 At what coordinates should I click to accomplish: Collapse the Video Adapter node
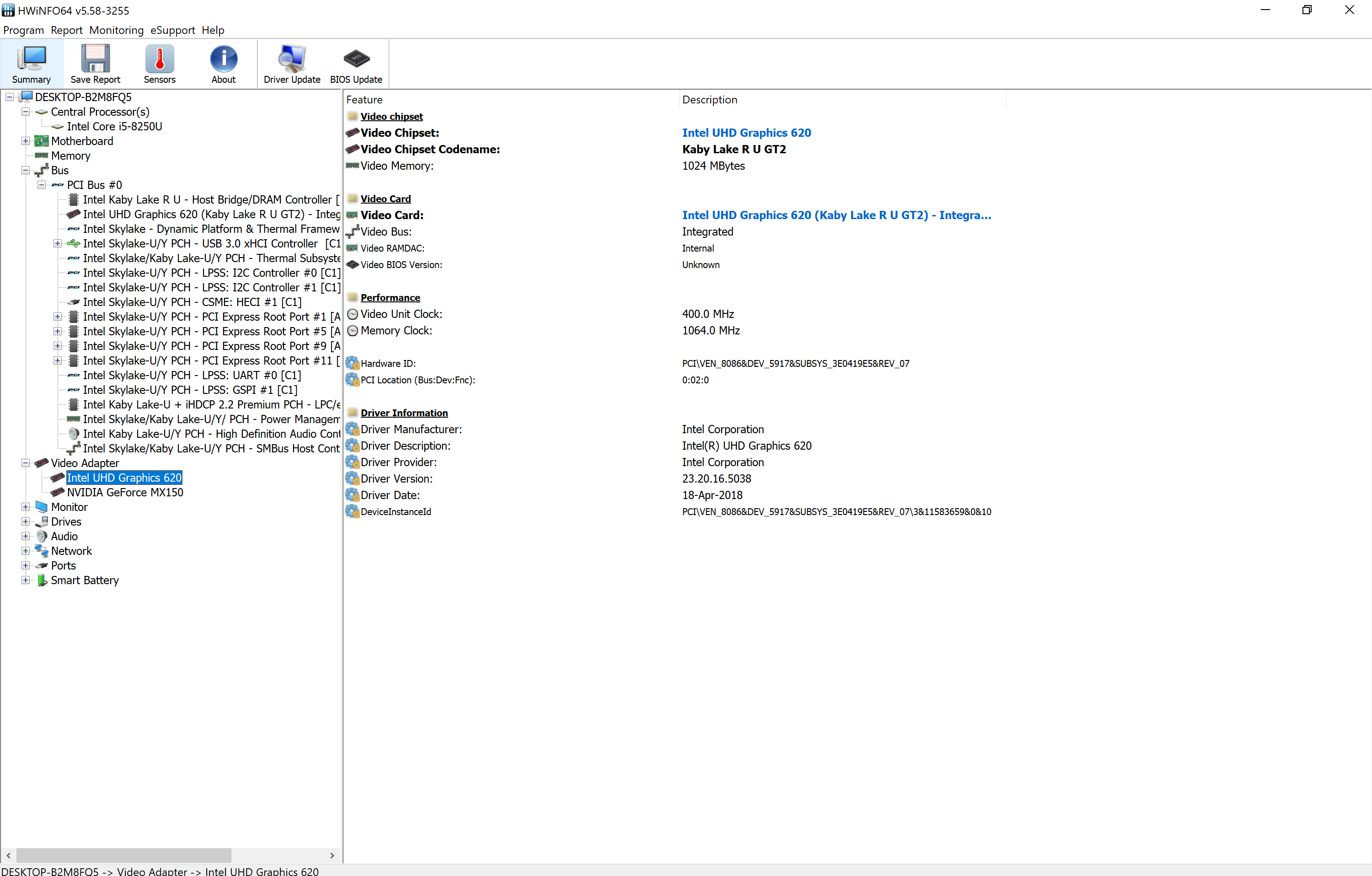pos(26,463)
